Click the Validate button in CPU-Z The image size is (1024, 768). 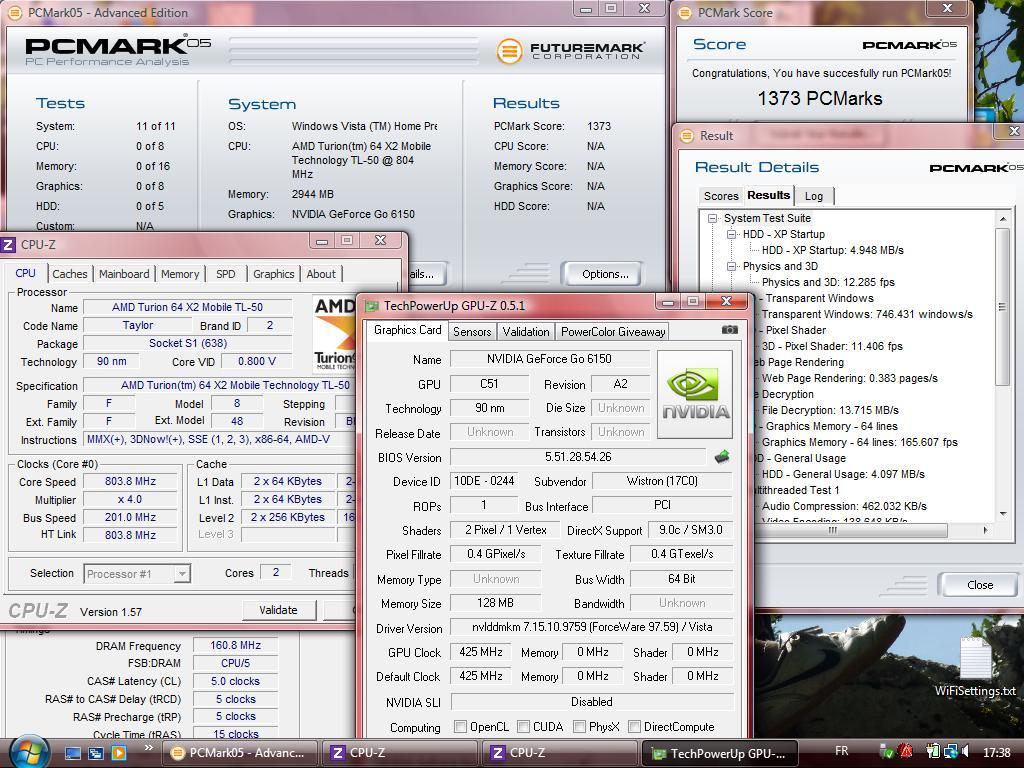click(x=278, y=610)
